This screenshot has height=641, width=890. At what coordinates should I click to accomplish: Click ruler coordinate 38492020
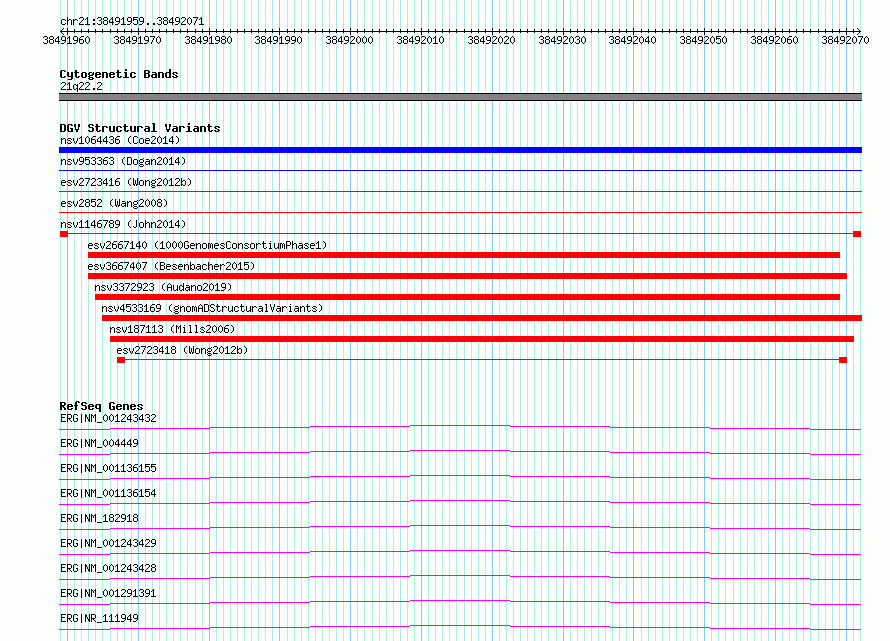491,40
